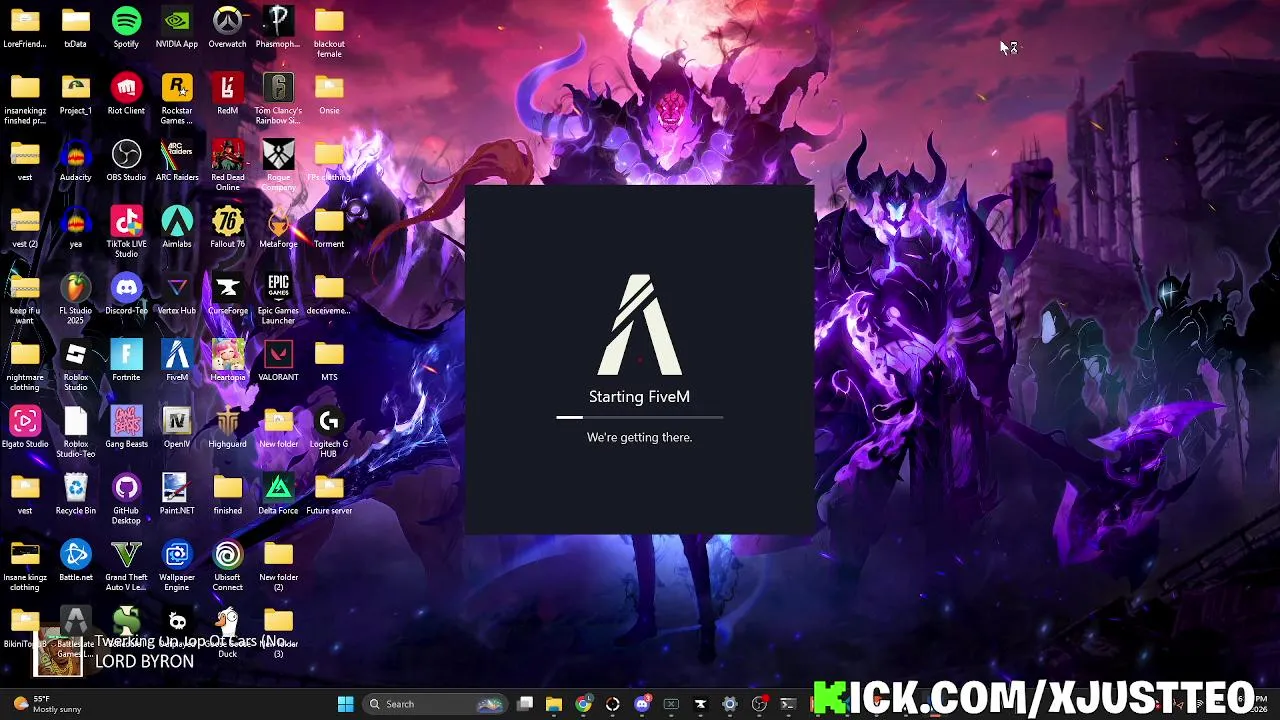
Task: Select the Gang Beasts desktop icon
Action: [126, 427]
